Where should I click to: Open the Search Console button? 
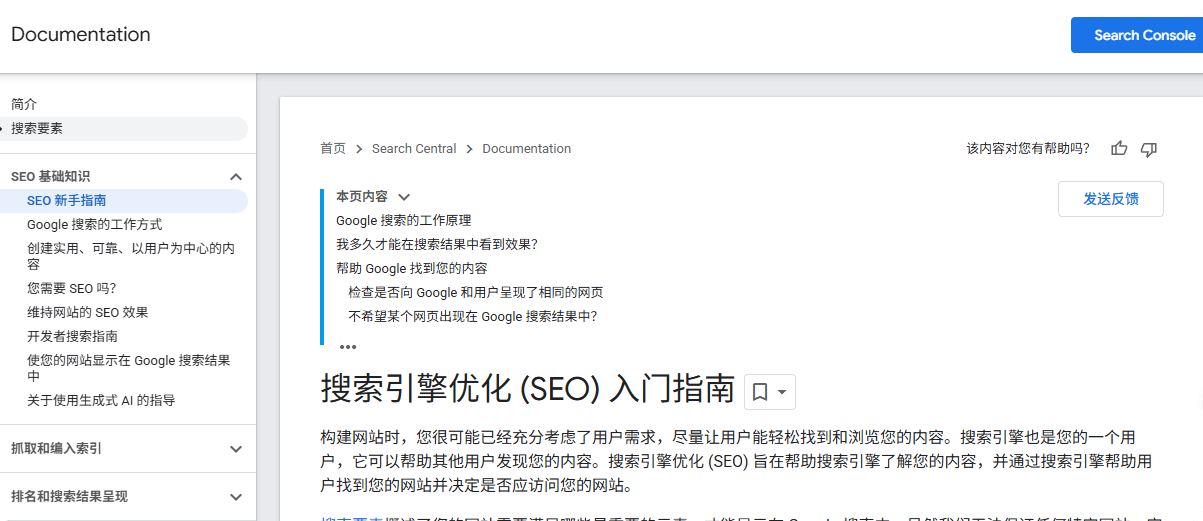(1136, 35)
